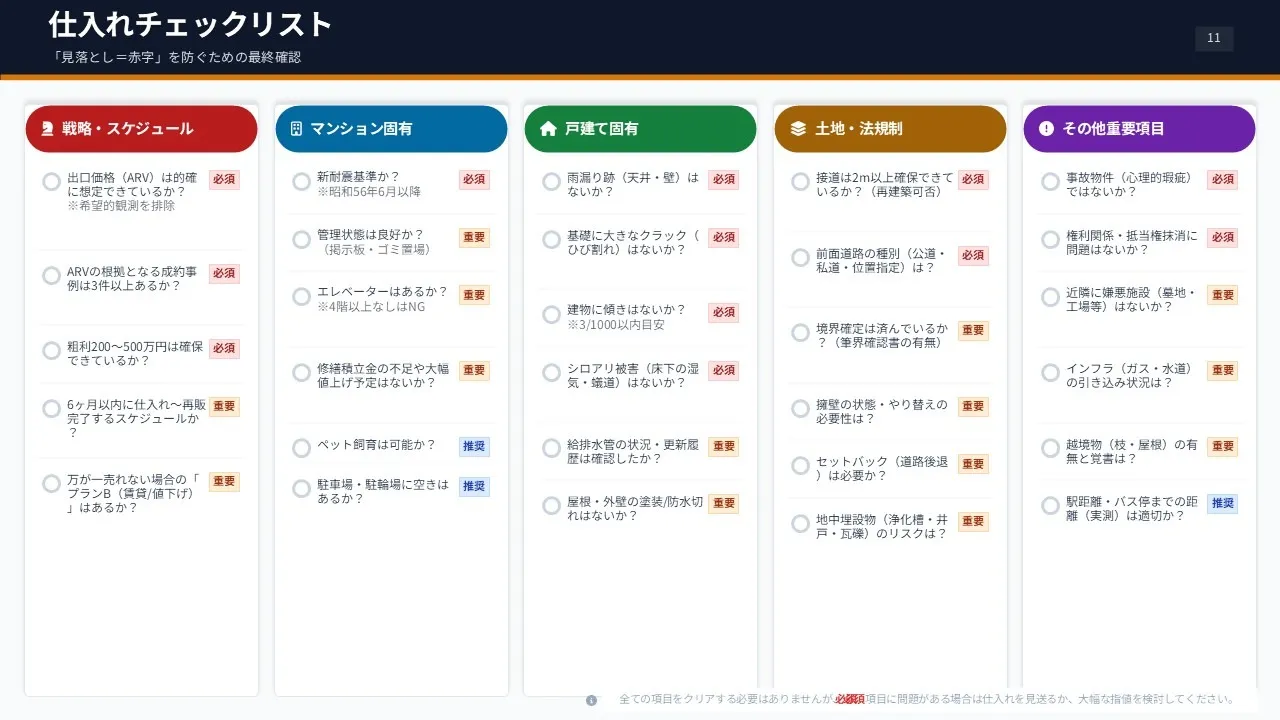Select the ペット飼育は可能か？ circle
The image size is (1280, 720).
(301, 448)
